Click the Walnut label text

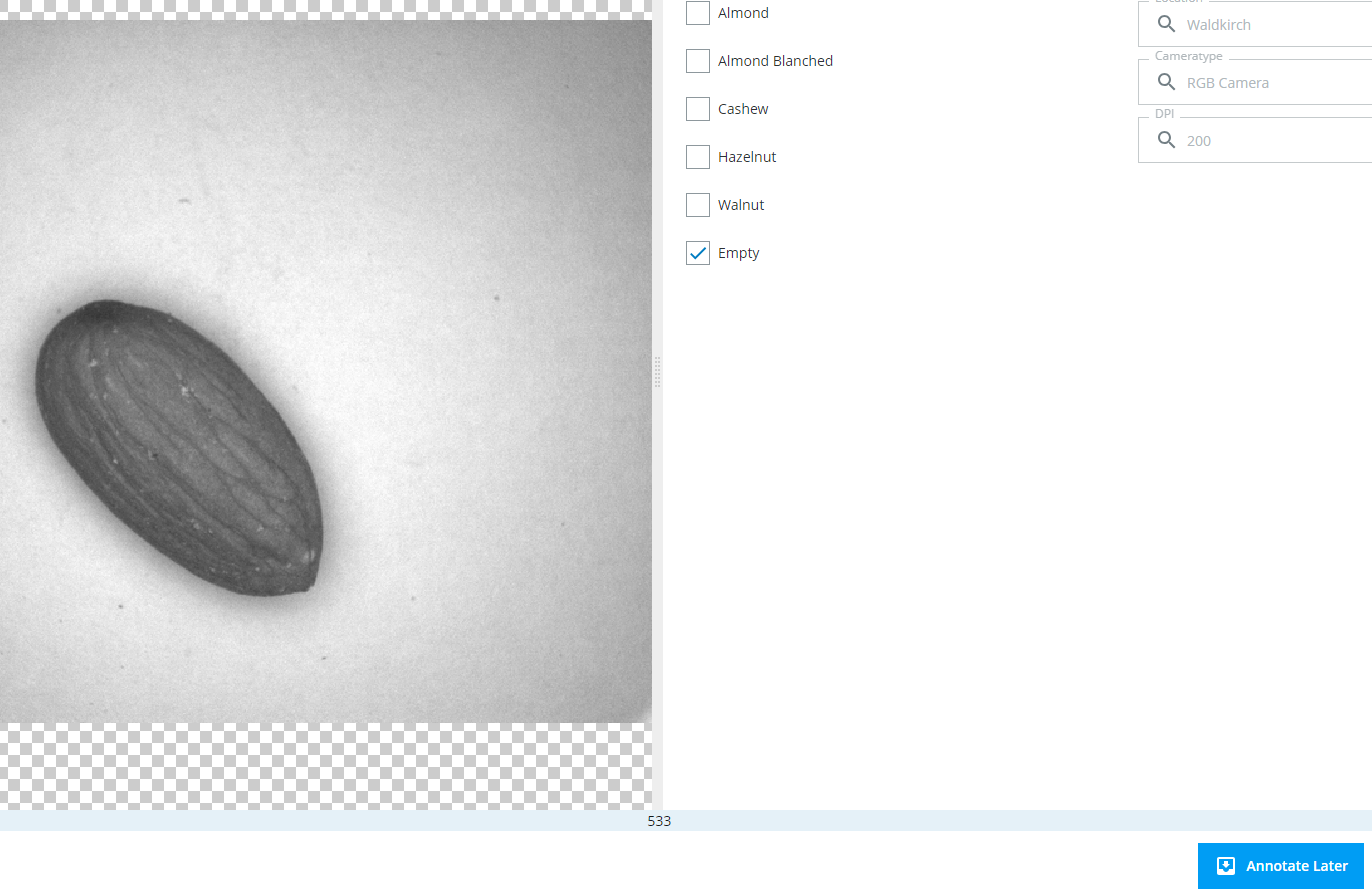point(741,205)
